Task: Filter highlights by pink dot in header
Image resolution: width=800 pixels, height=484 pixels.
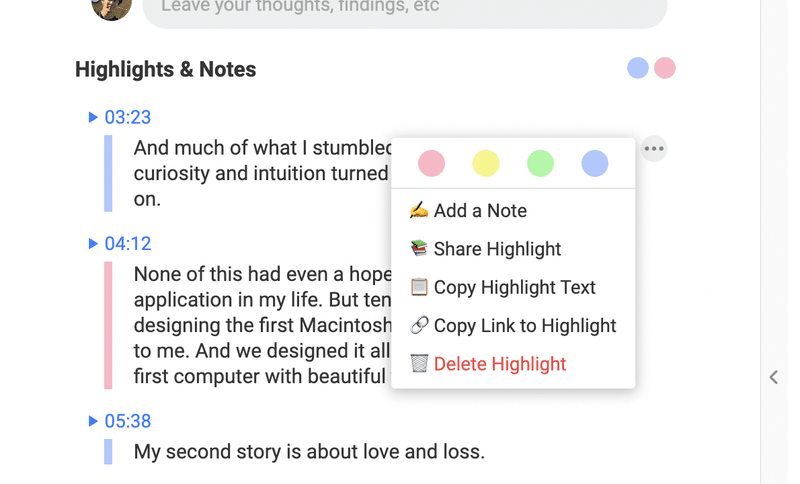Action: (664, 68)
